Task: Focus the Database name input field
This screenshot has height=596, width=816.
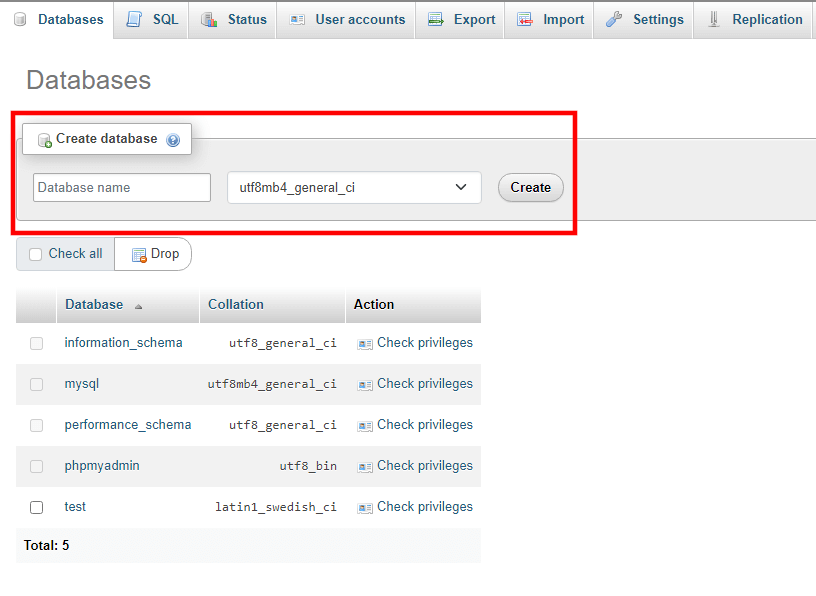Action: tap(122, 187)
